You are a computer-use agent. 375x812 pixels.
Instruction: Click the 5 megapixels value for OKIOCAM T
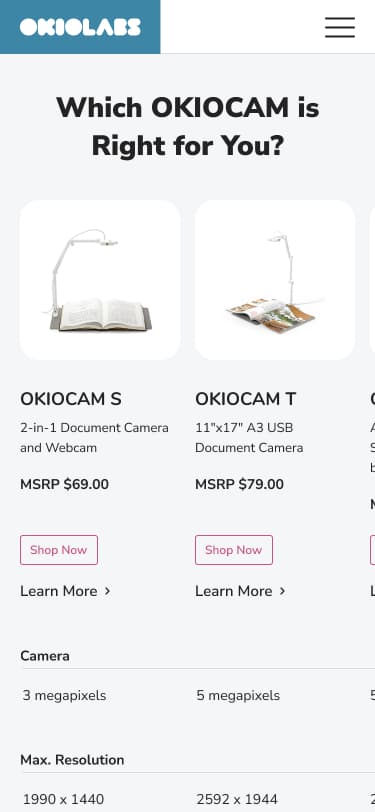click(238, 695)
